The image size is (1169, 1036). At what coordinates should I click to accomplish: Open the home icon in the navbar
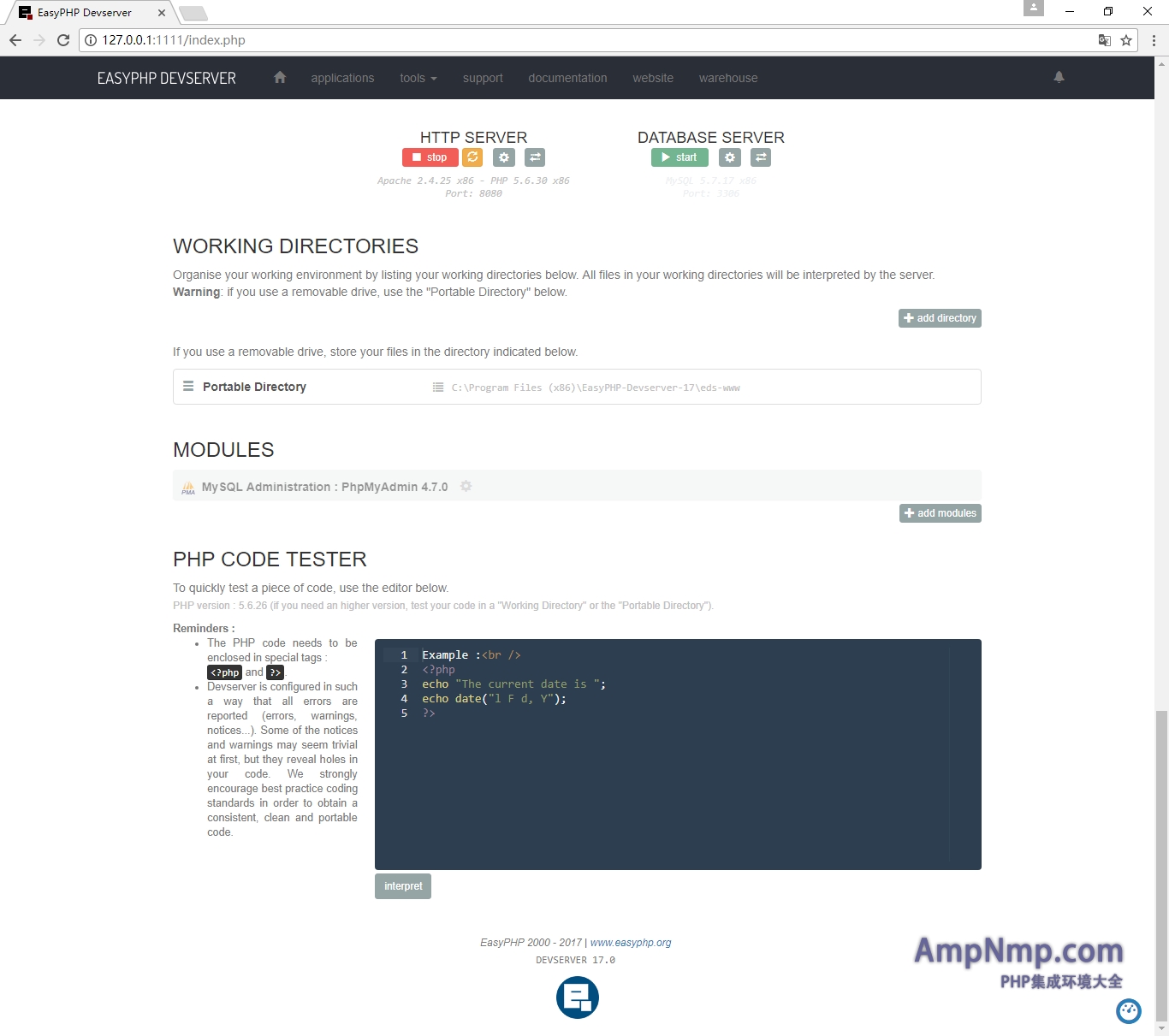(279, 77)
